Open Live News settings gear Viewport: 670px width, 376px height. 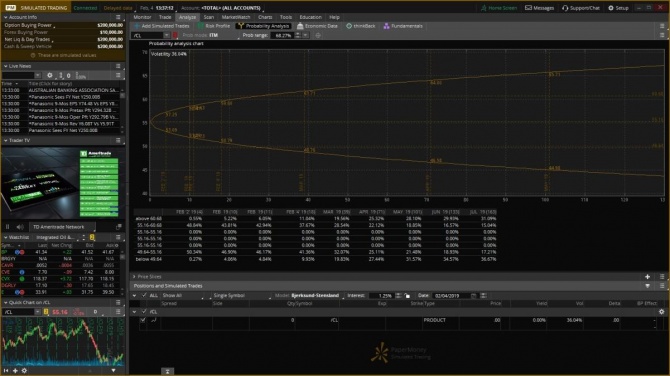point(50,75)
